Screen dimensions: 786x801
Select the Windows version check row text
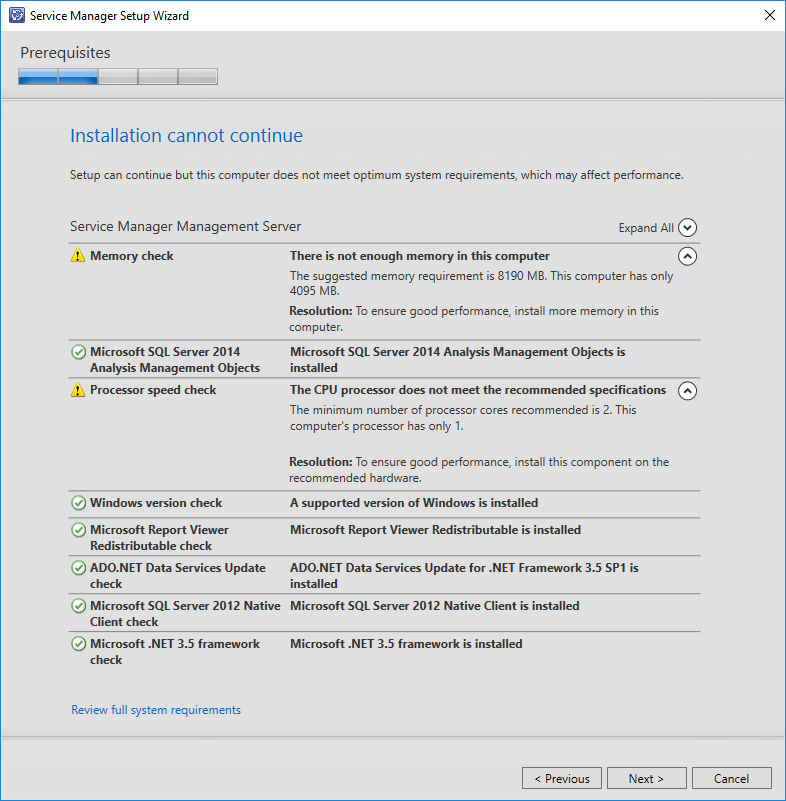(x=156, y=503)
